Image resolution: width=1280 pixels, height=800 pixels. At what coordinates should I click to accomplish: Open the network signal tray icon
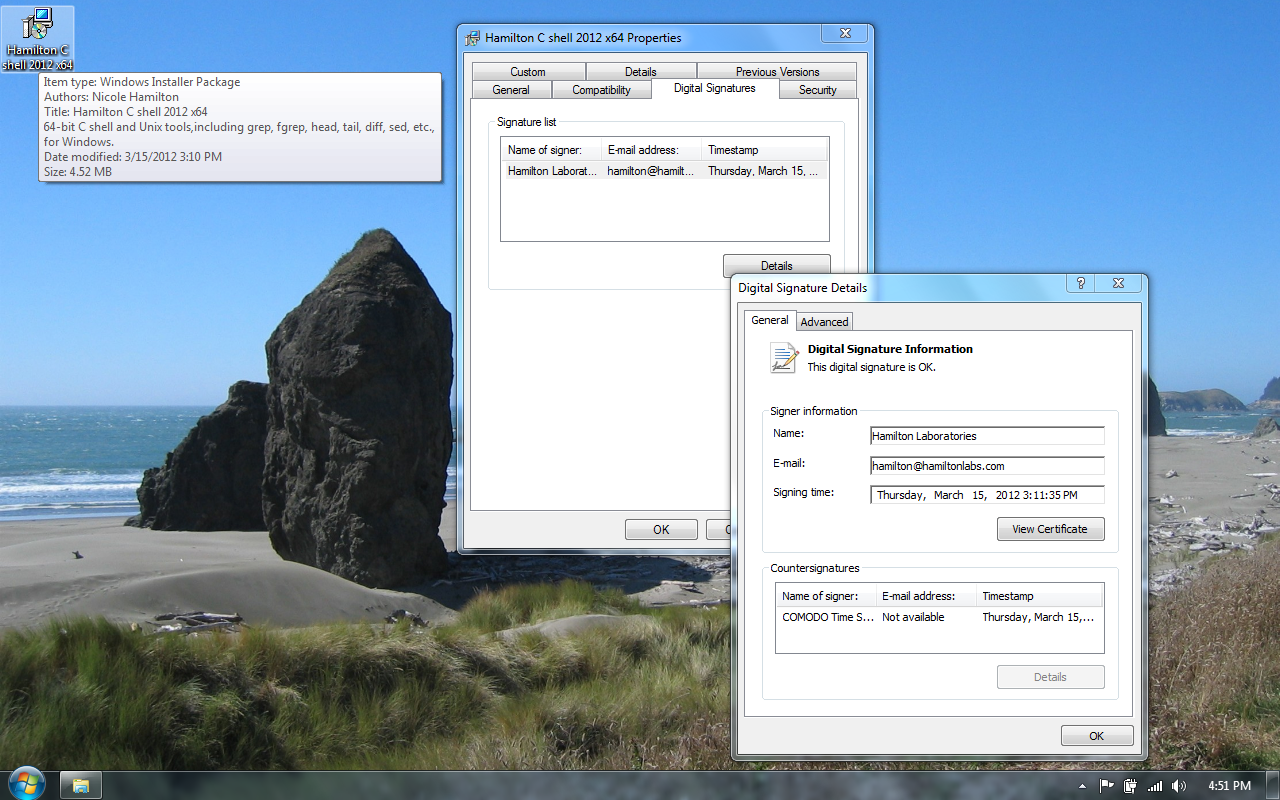pos(1155,786)
